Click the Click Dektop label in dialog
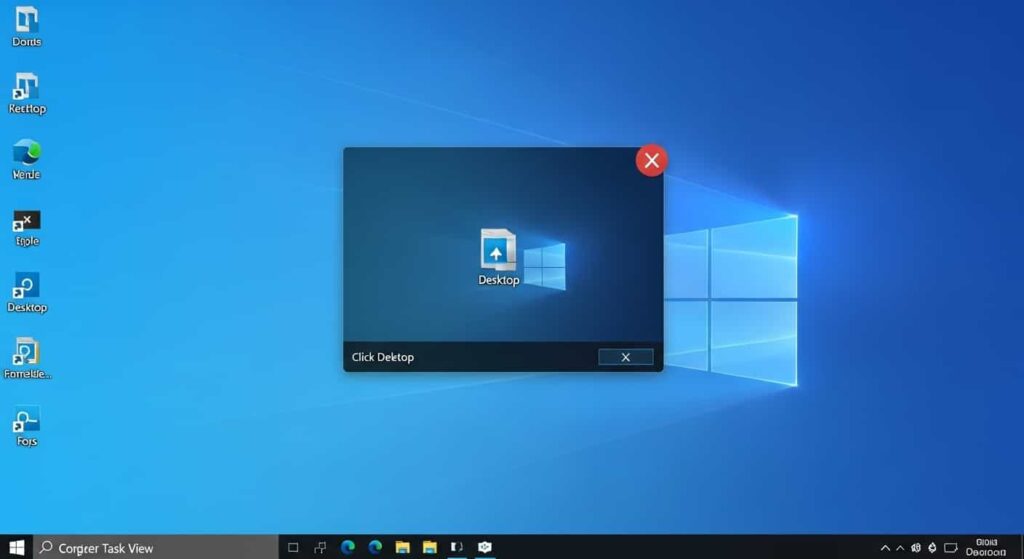This screenshot has height=559, width=1024. pos(383,357)
